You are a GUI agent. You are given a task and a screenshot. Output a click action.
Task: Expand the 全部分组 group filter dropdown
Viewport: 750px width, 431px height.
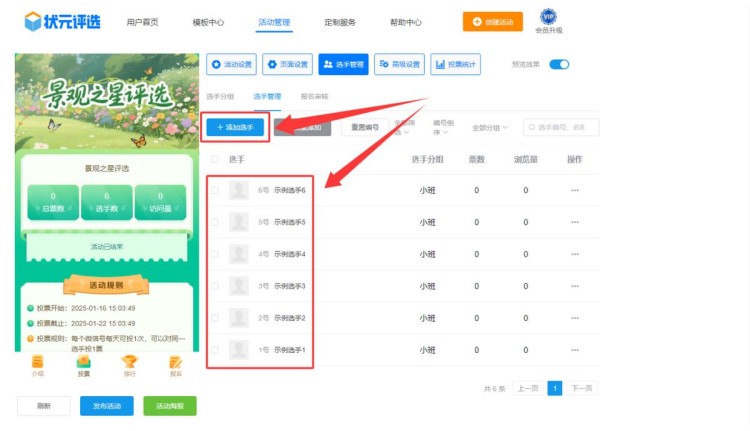(x=490, y=128)
